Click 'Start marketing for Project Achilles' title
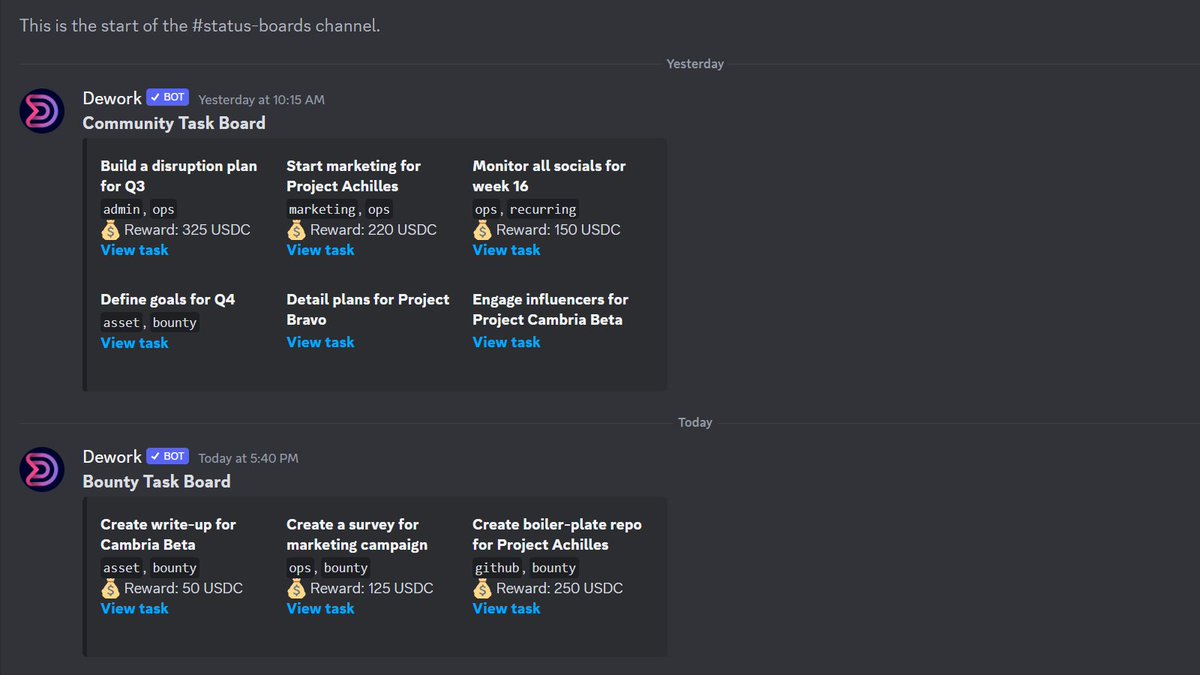The height and width of the screenshot is (675, 1200). tap(354, 176)
